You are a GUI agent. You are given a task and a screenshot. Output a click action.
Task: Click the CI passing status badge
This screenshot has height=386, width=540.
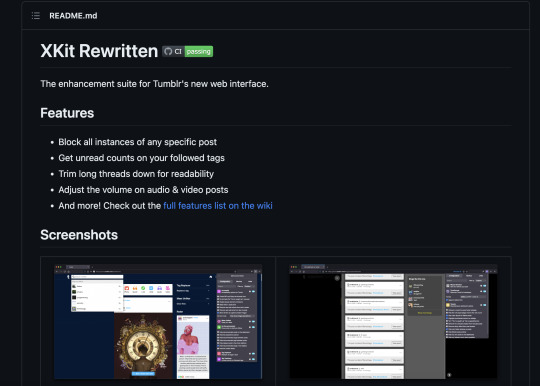pos(188,51)
